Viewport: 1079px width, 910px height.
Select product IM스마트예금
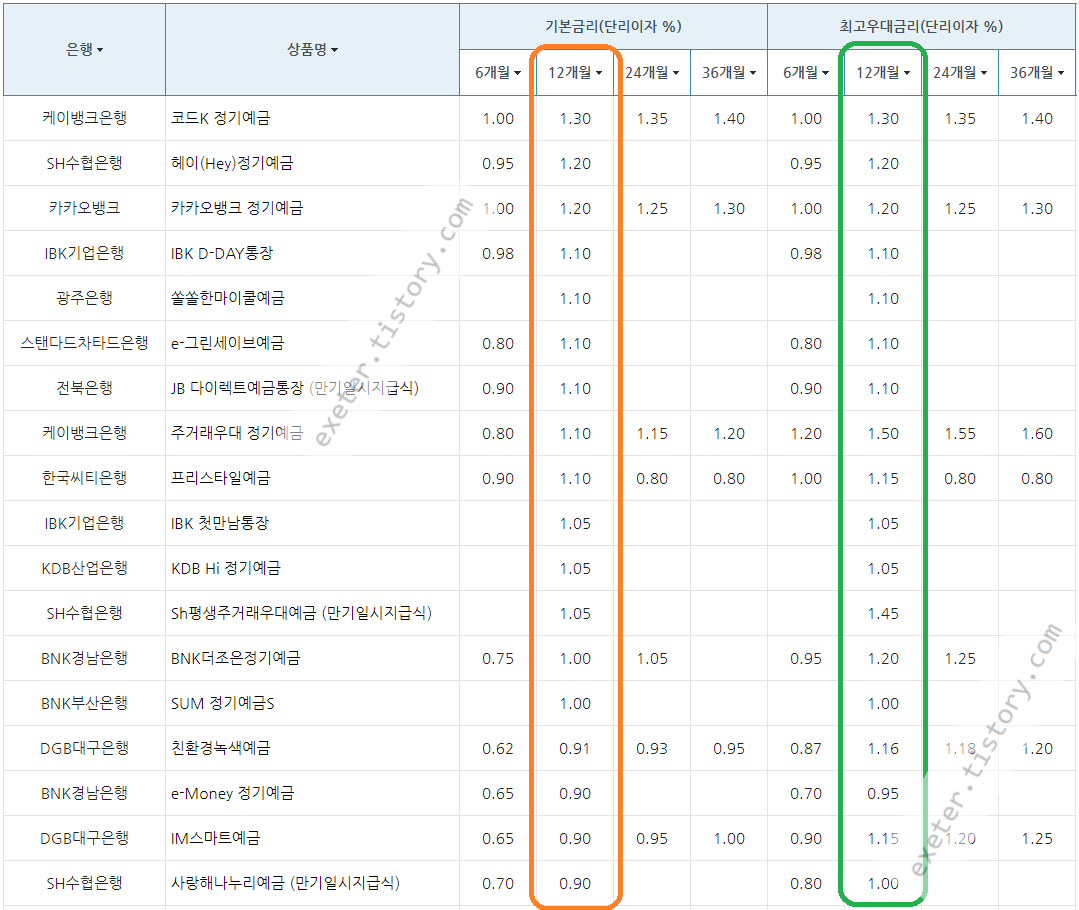pyautogui.click(x=215, y=838)
